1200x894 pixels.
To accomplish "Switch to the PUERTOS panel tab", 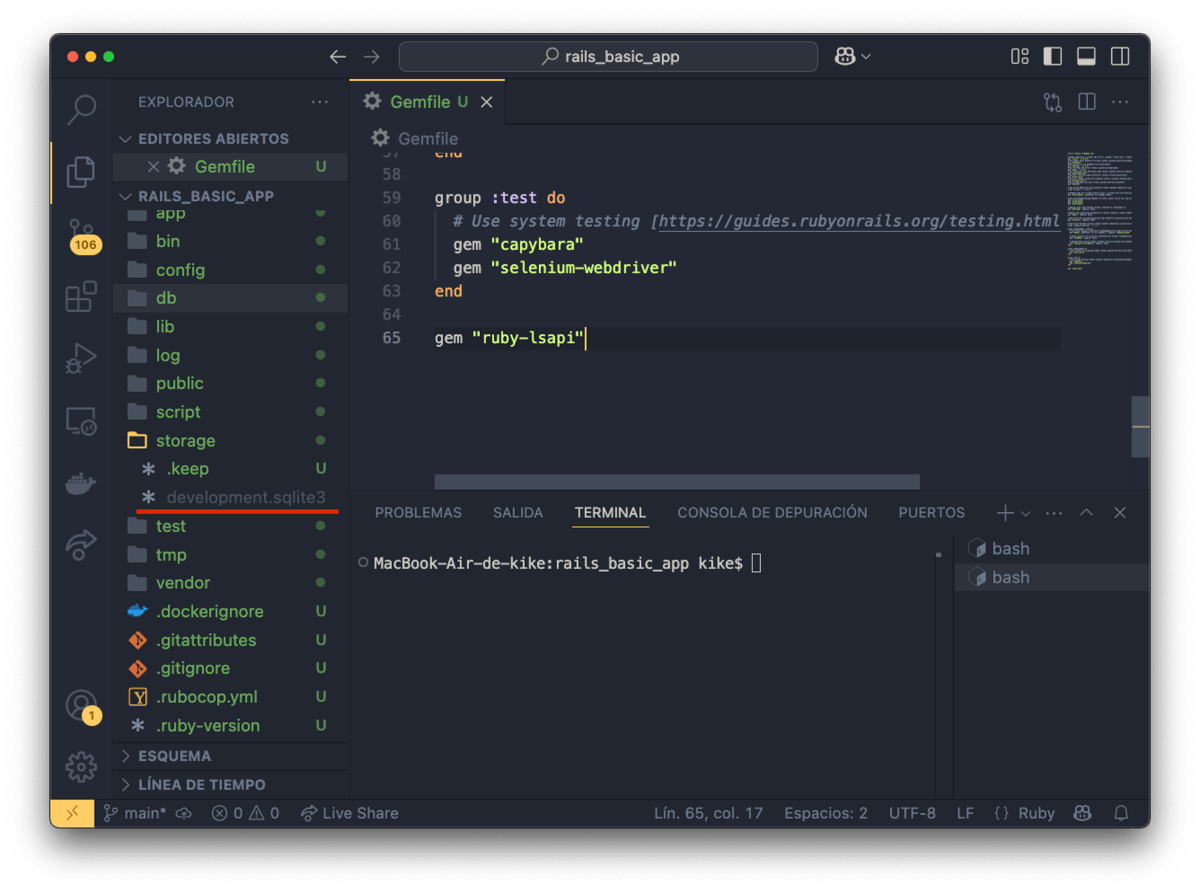I will (932, 513).
